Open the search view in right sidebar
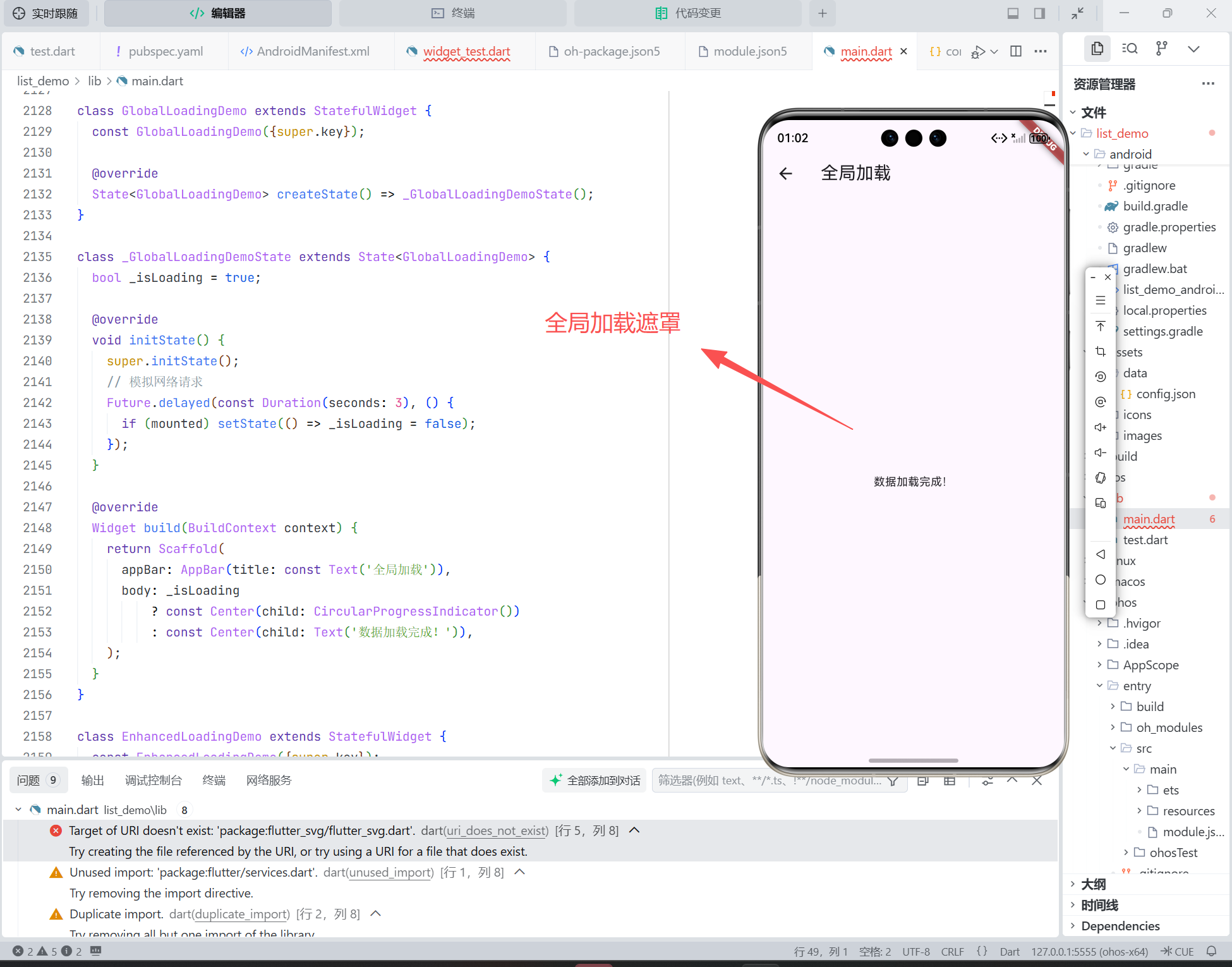The width and height of the screenshot is (1232, 967). [x=1130, y=49]
